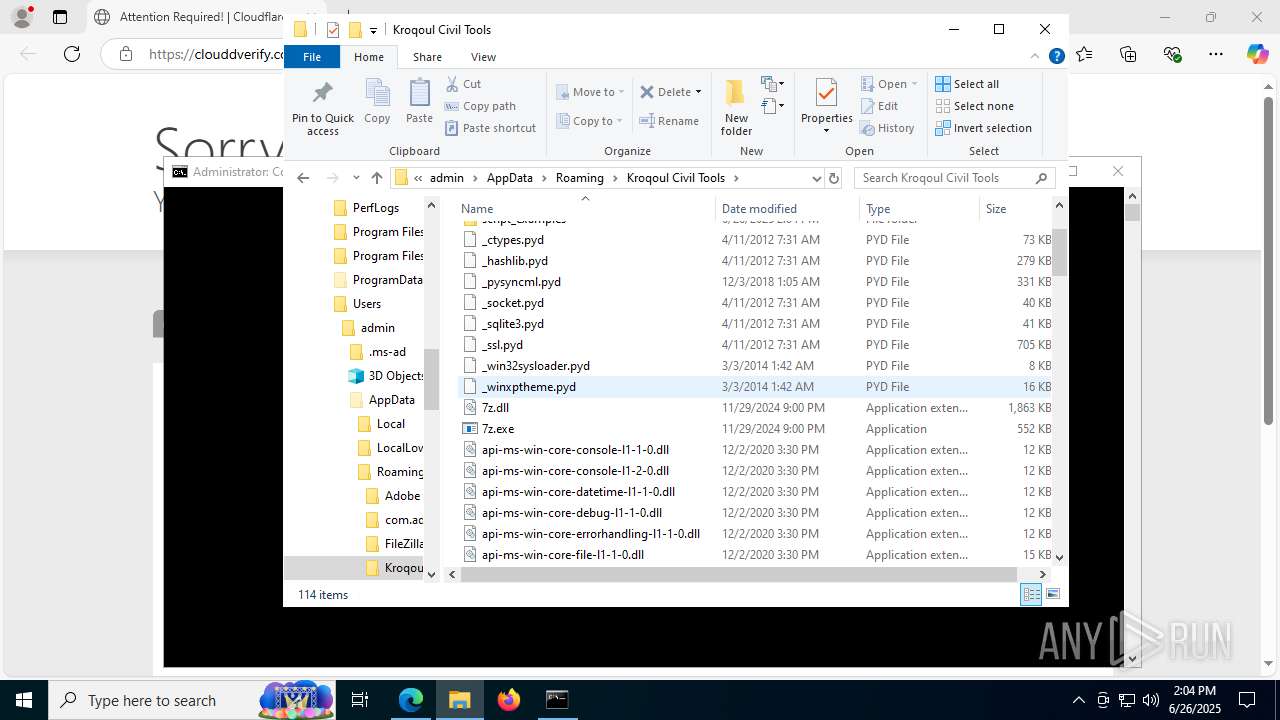Open address bar history dropdown
1280x720 pixels.
coord(816,178)
